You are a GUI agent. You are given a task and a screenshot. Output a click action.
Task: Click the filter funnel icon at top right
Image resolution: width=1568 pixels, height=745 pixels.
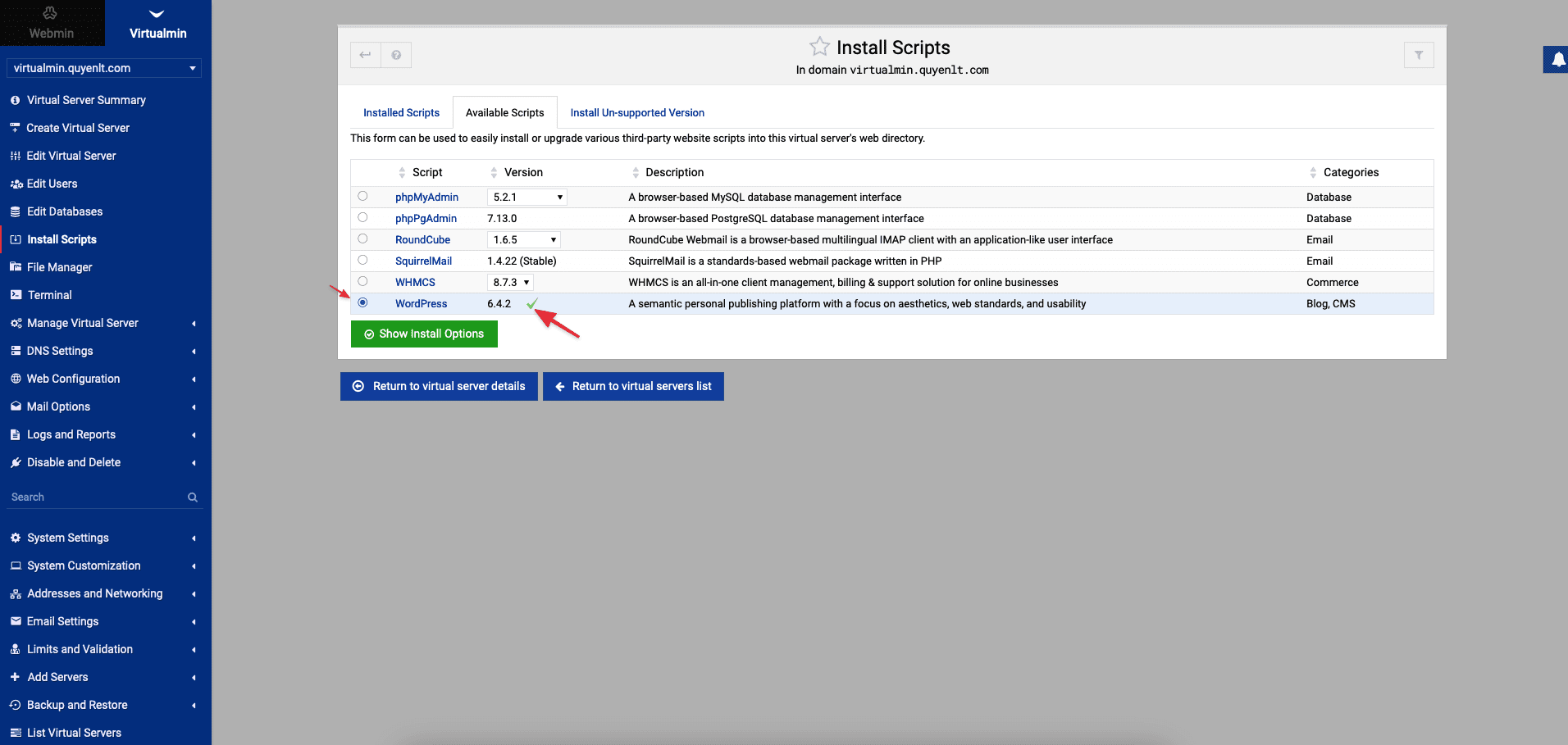[x=1418, y=55]
